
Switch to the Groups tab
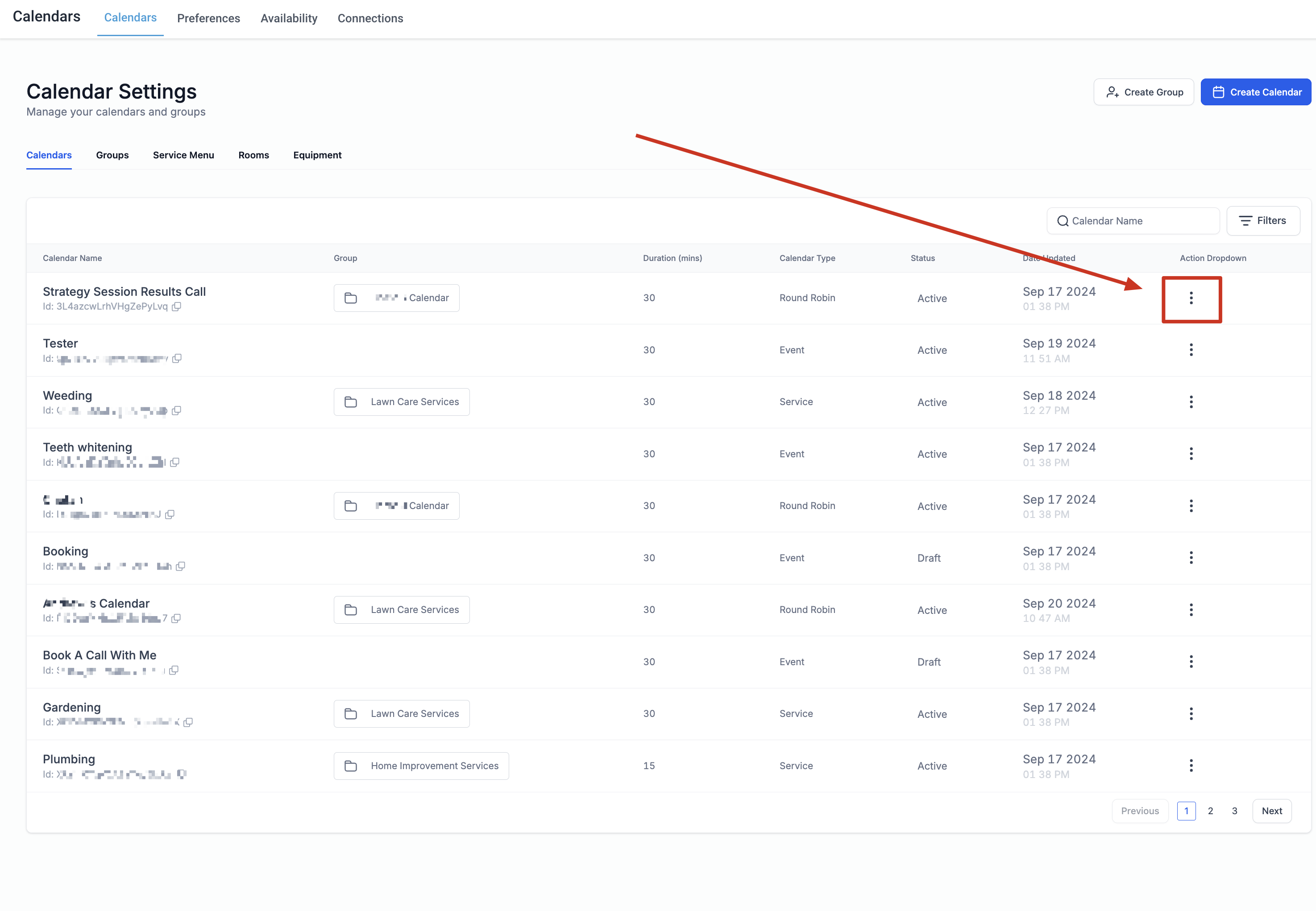coord(112,155)
